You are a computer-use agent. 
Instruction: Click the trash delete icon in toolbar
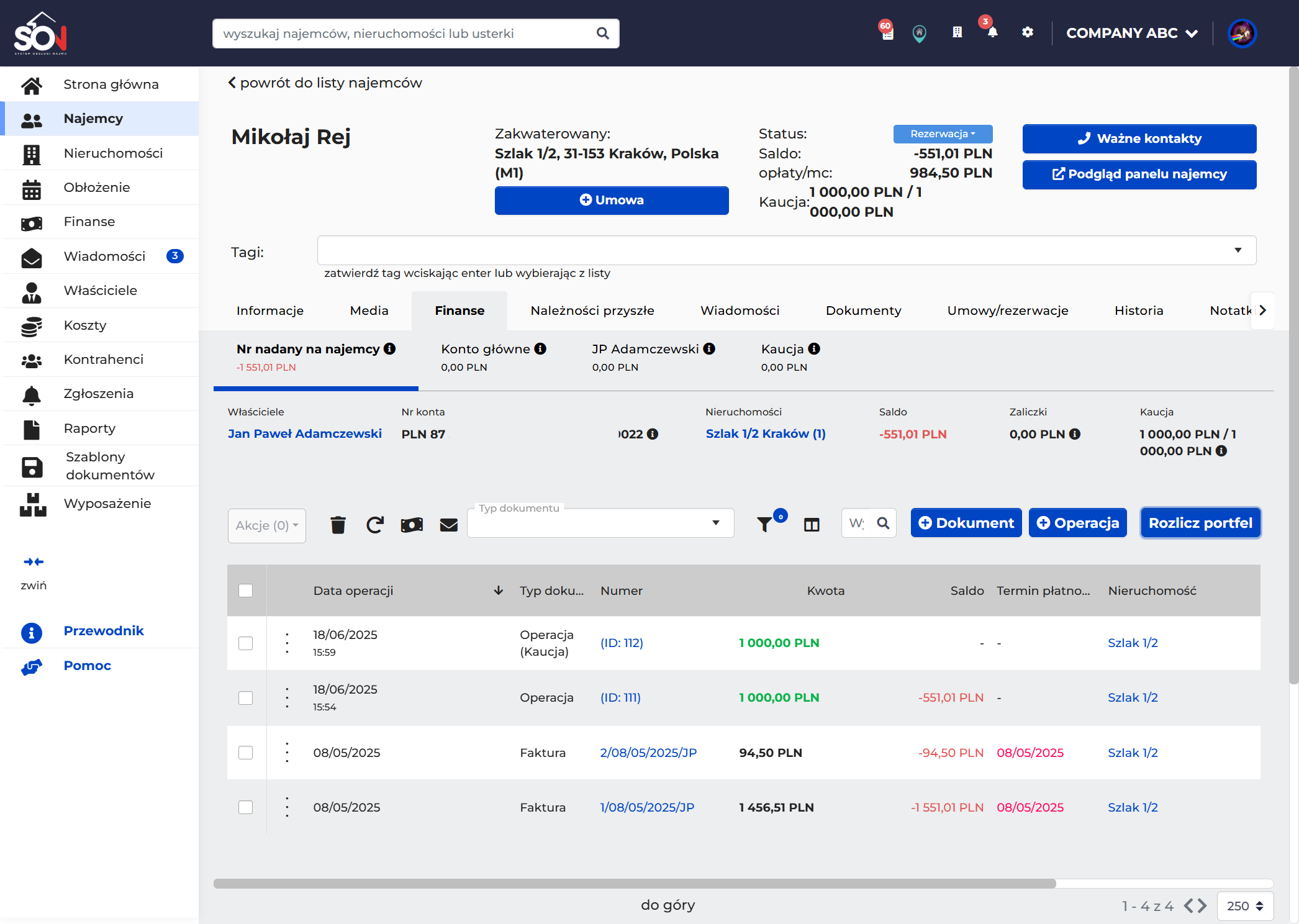338,525
